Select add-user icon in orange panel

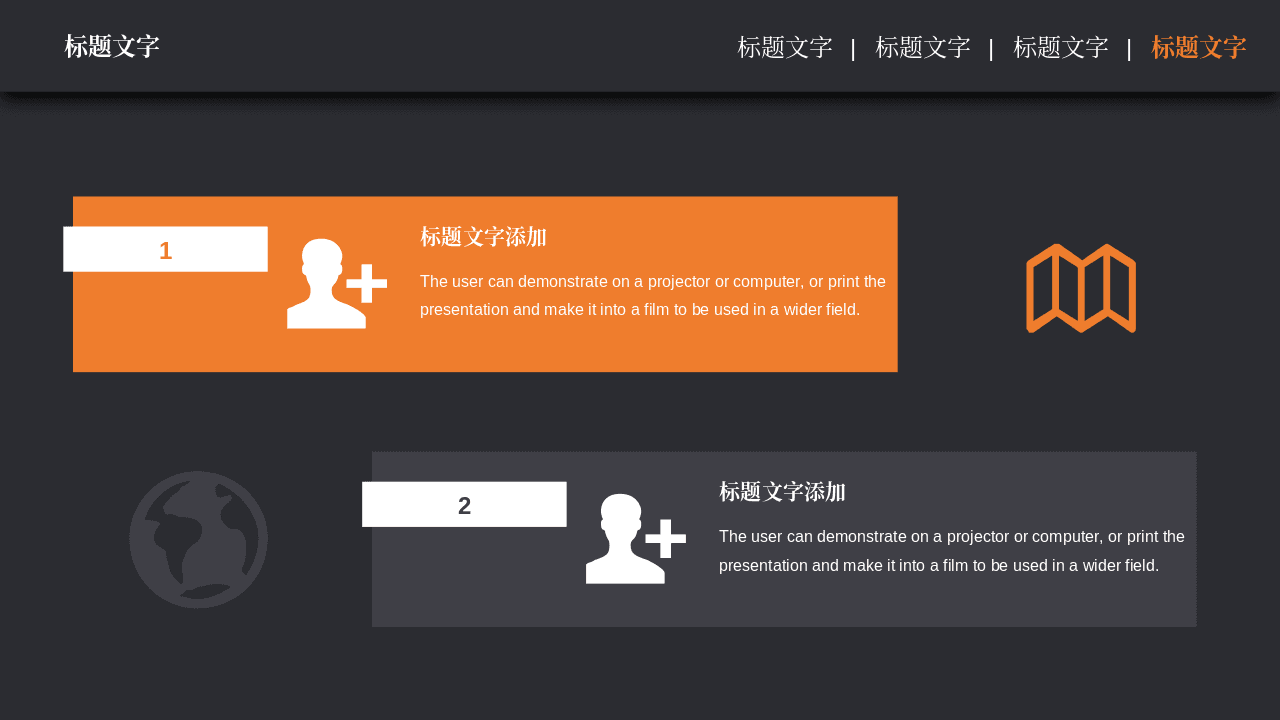pyautogui.click(x=337, y=284)
